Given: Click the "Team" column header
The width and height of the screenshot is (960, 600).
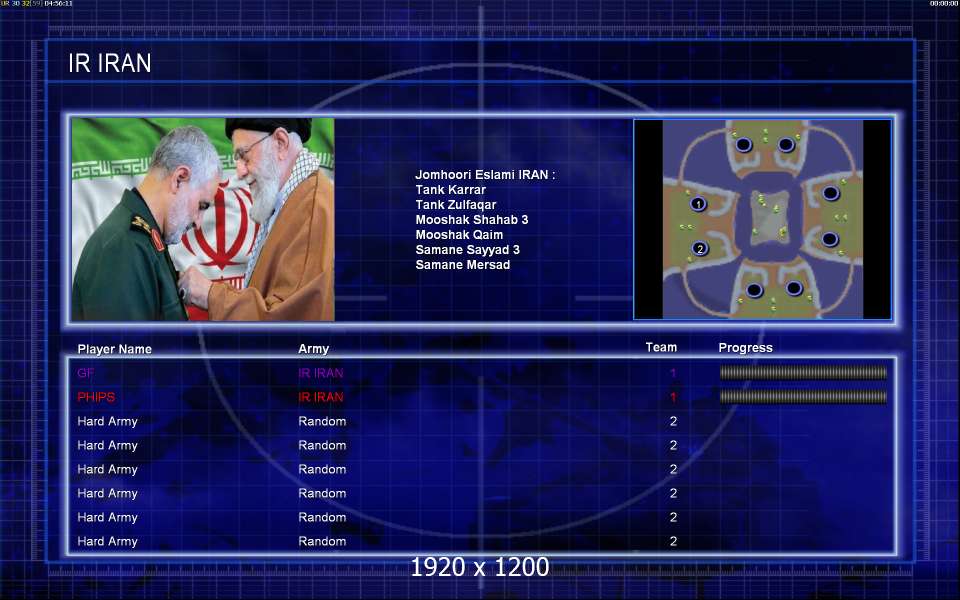Looking at the screenshot, I should click(x=661, y=347).
